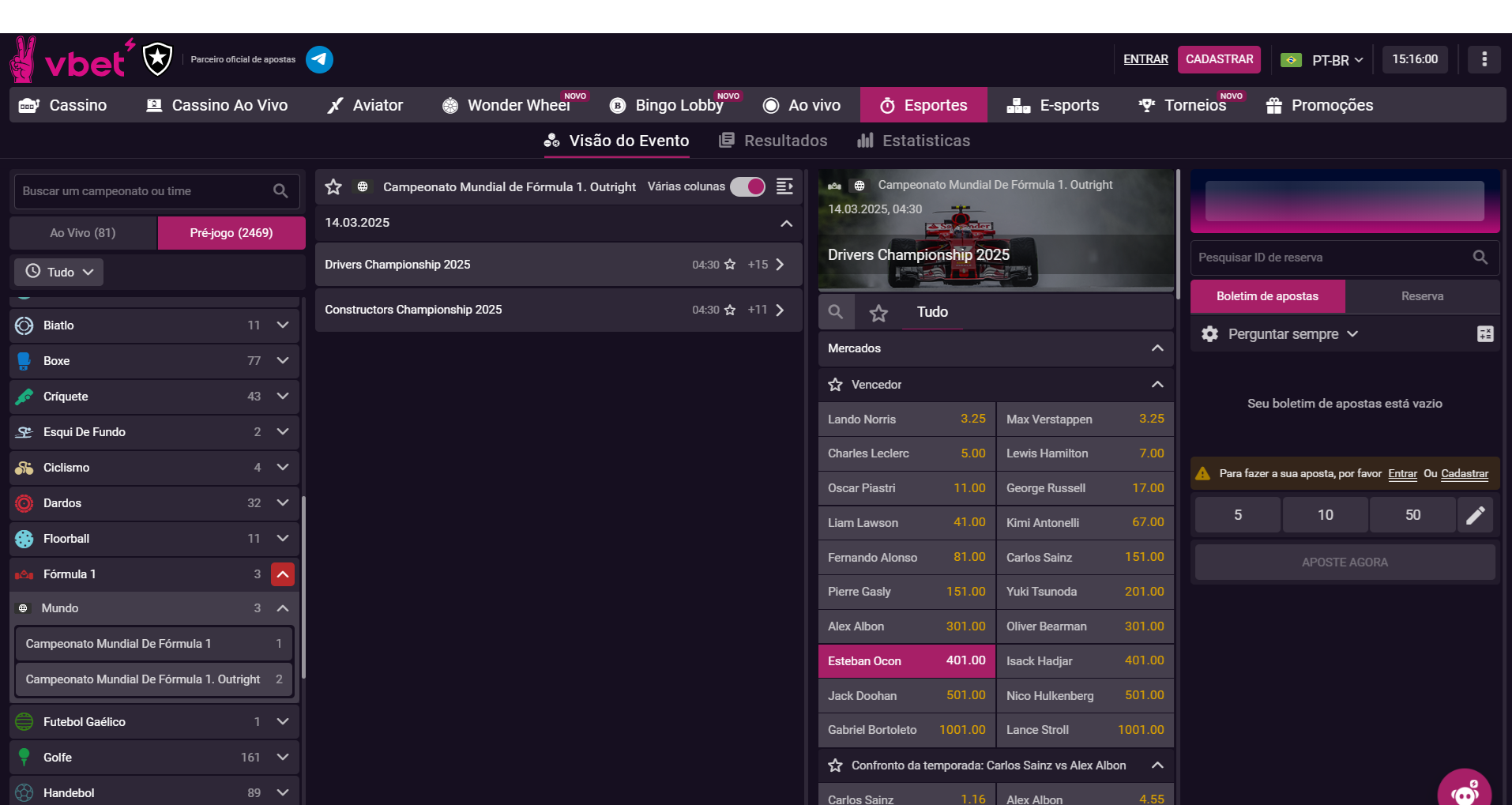Click the markets search magnifier icon
Viewport: 1512px width, 805px height.
(x=836, y=312)
